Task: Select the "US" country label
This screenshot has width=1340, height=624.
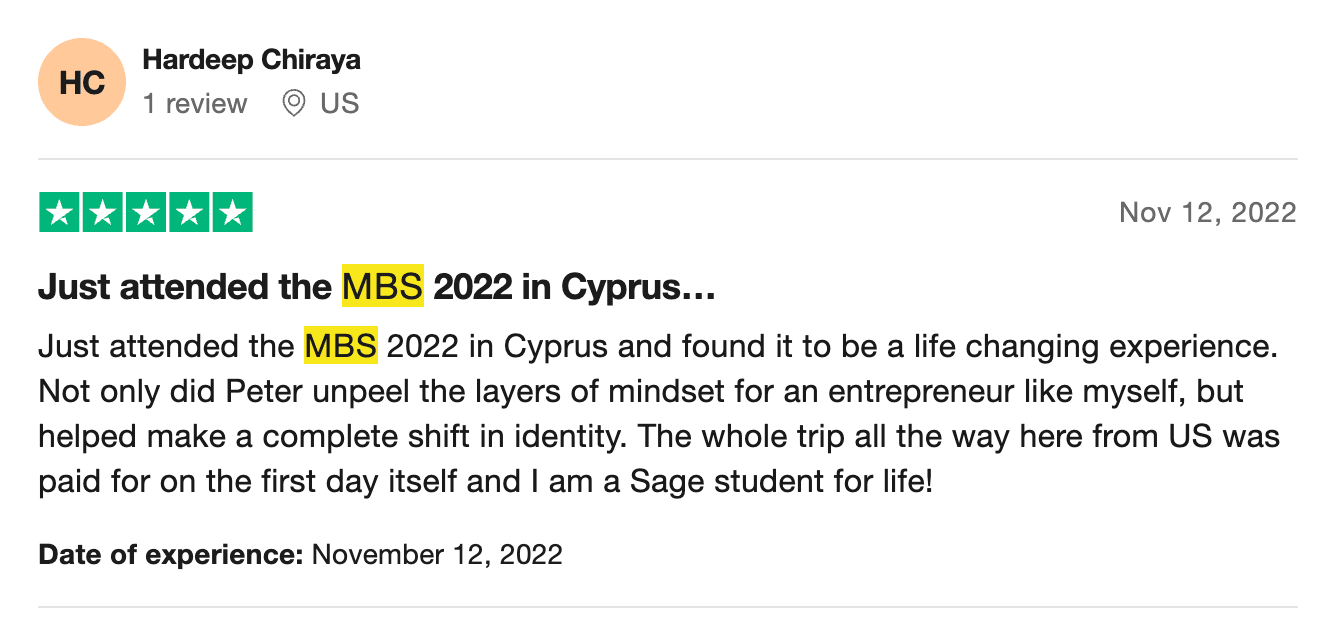Action: [x=339, y=104]
